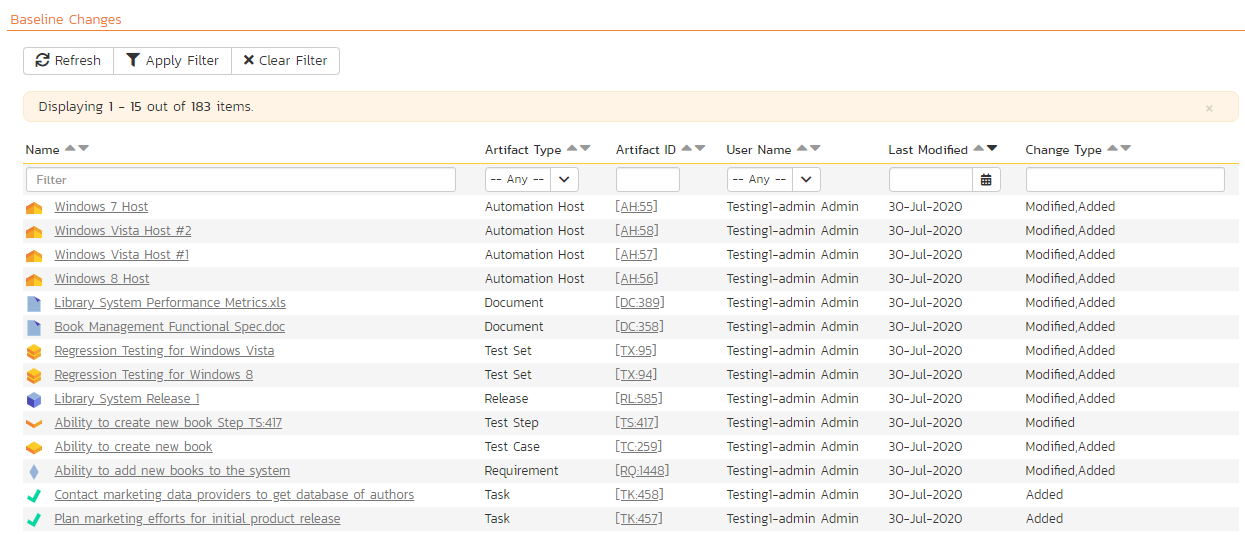The height and width of the screenshot is (535, 1245).
Task: Dismiss the items count message with X
Action: pyautogui.click(x=1209, y=108)
